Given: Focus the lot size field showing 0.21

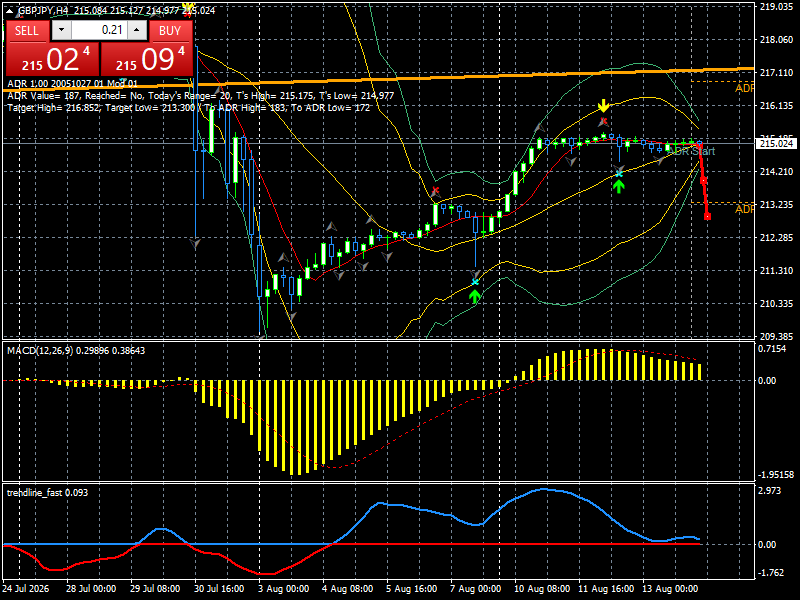Looking at the screenshot, I should (x=99, y=30).
